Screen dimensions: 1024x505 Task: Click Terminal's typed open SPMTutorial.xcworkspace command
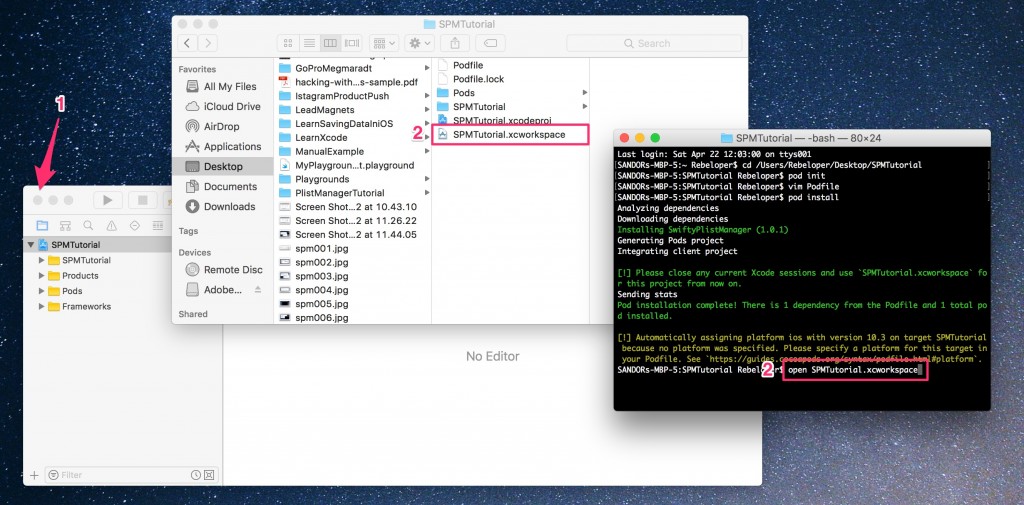pyautogui.click(x=852, y=370)
